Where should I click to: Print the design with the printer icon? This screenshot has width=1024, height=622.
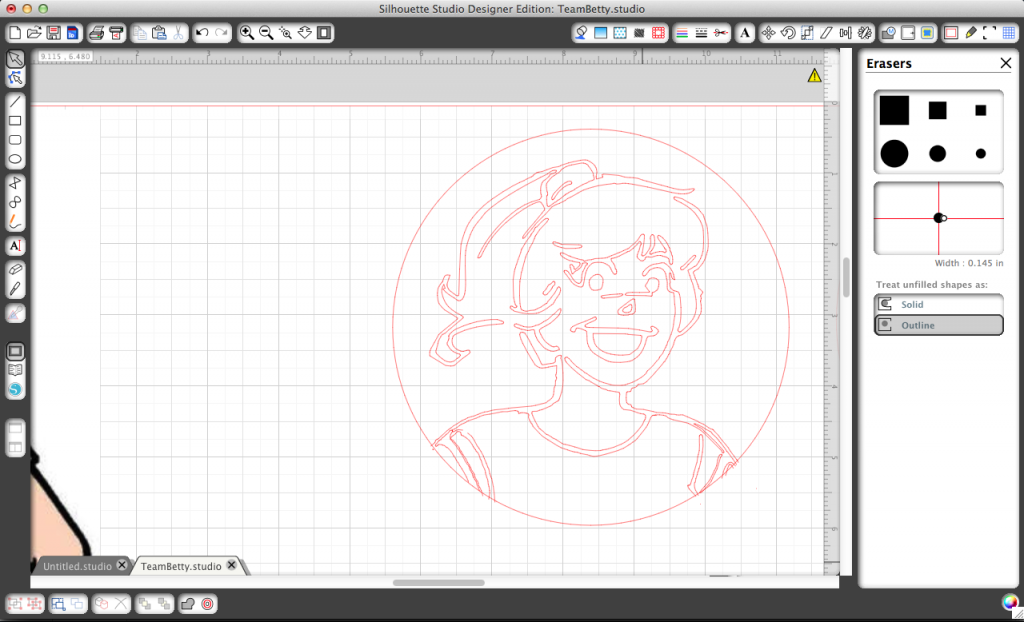(x=97, y=33)
